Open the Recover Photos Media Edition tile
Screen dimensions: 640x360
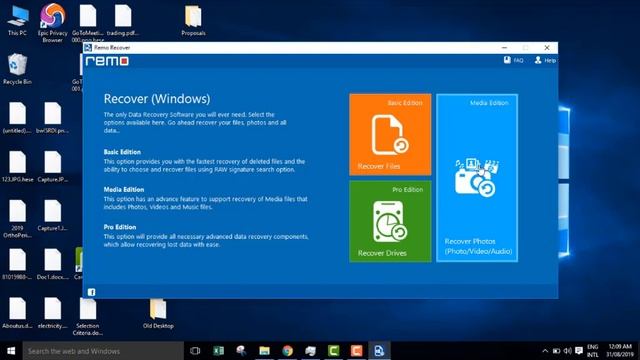coord(477,178)
